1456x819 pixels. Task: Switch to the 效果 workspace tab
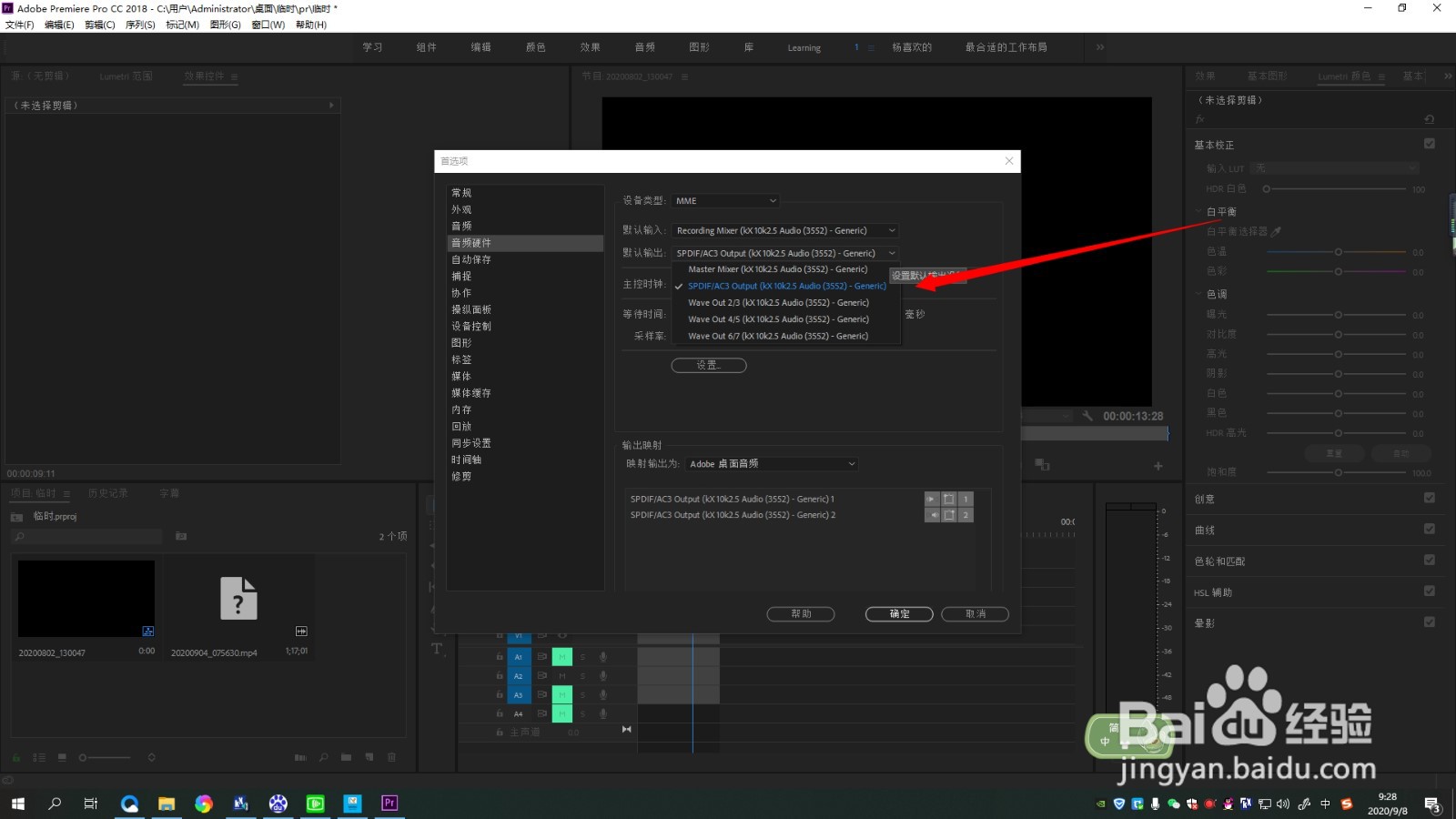pyautogui.click(x=590, y=47)
